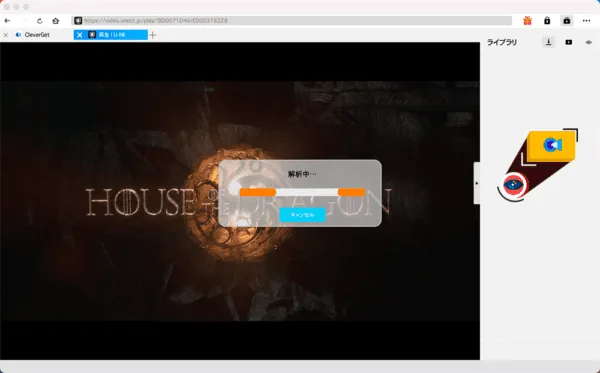Show downloaded videos in library
The image size is (600, 373).
(569, 42)
